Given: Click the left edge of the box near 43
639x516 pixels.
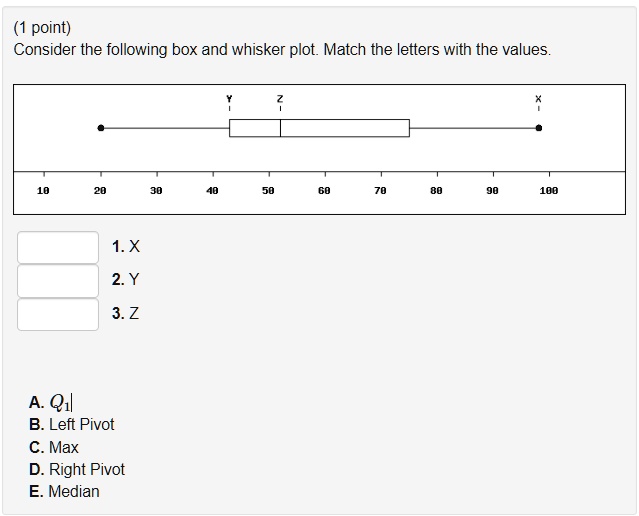Looking at the screenshot, I should [x=229, y=128].
